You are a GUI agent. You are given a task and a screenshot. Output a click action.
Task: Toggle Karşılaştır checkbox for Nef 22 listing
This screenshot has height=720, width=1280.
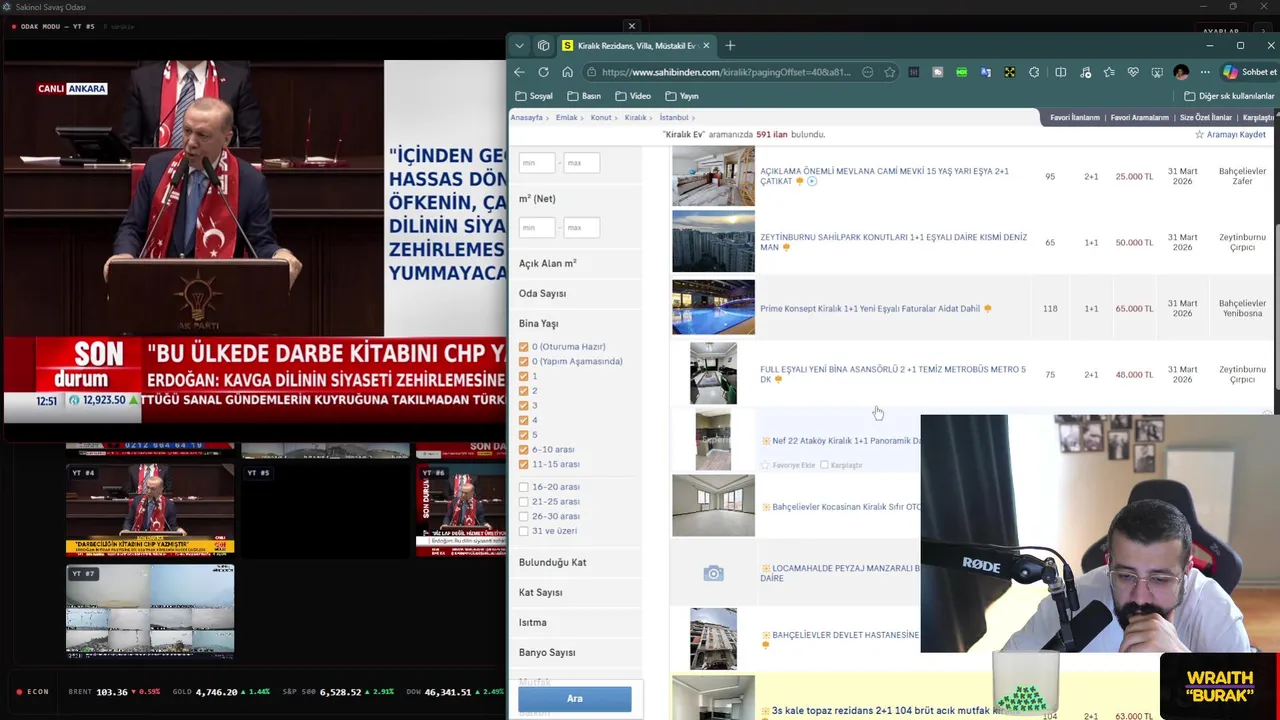(824, 465)
